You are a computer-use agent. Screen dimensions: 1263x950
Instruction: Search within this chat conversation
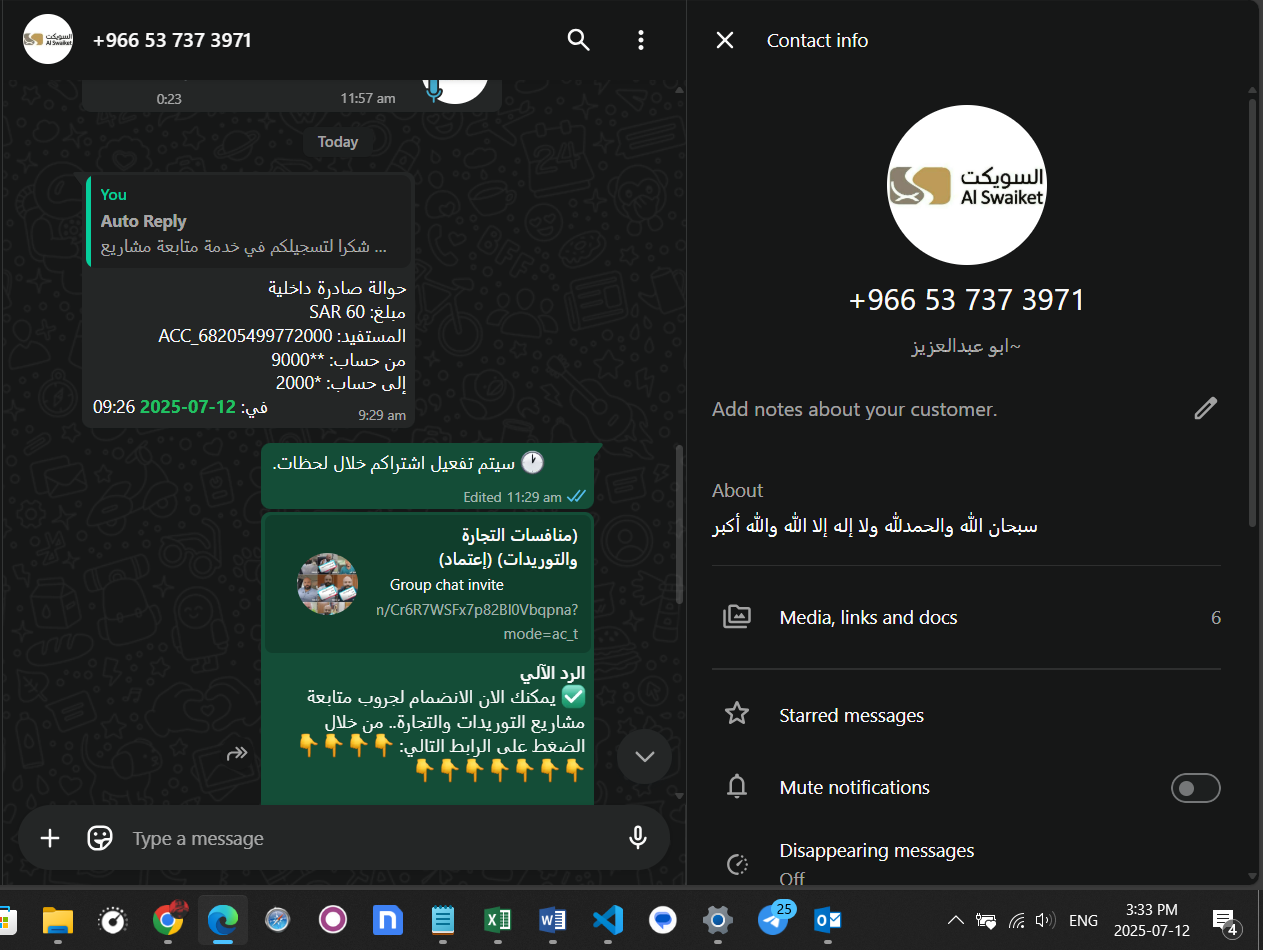pos(578,40)
